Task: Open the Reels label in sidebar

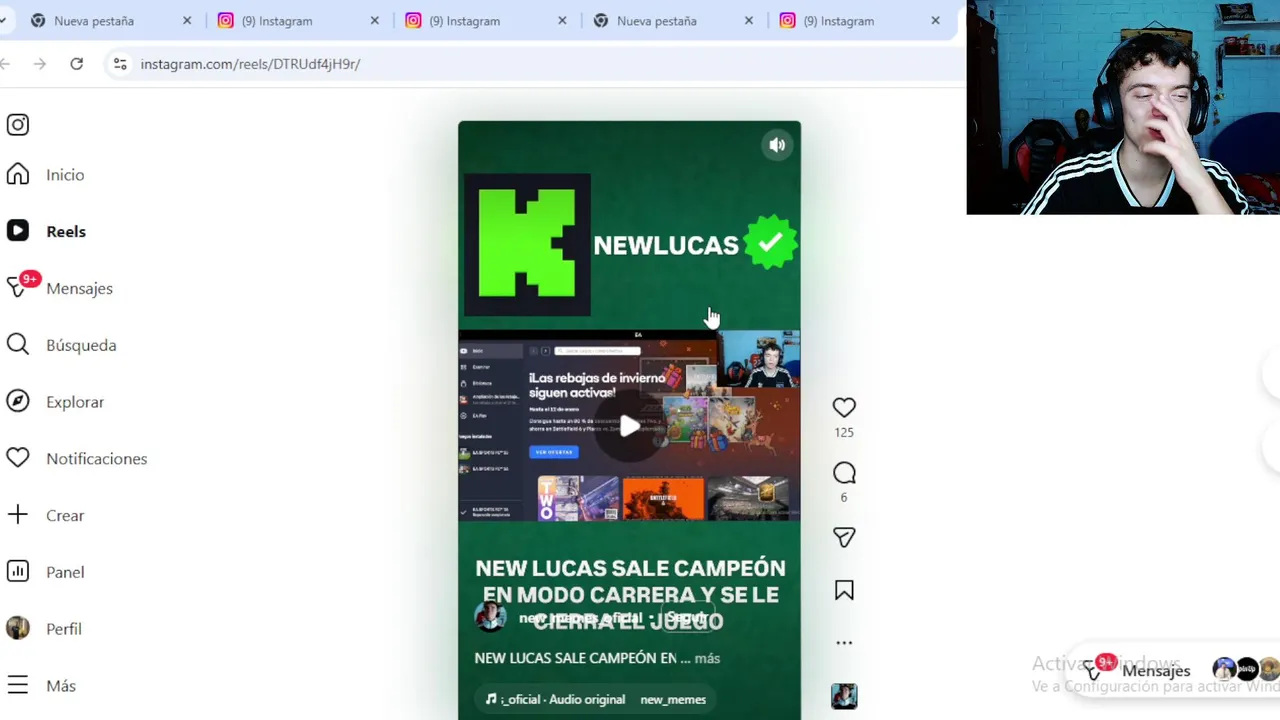Action: click(66, 231)
